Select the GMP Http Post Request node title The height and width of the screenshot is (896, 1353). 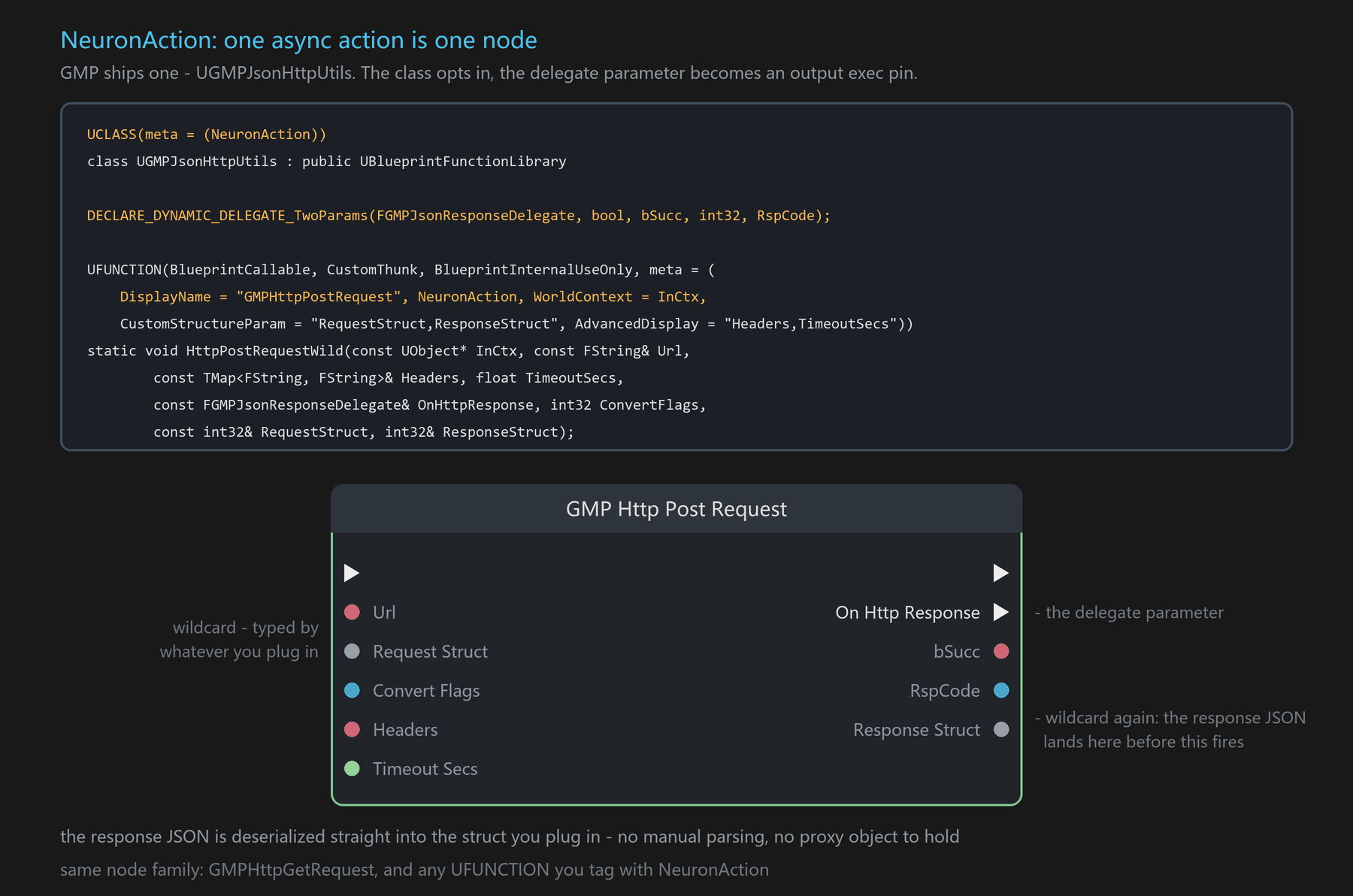pyautogui.click(x=676, y=509)
